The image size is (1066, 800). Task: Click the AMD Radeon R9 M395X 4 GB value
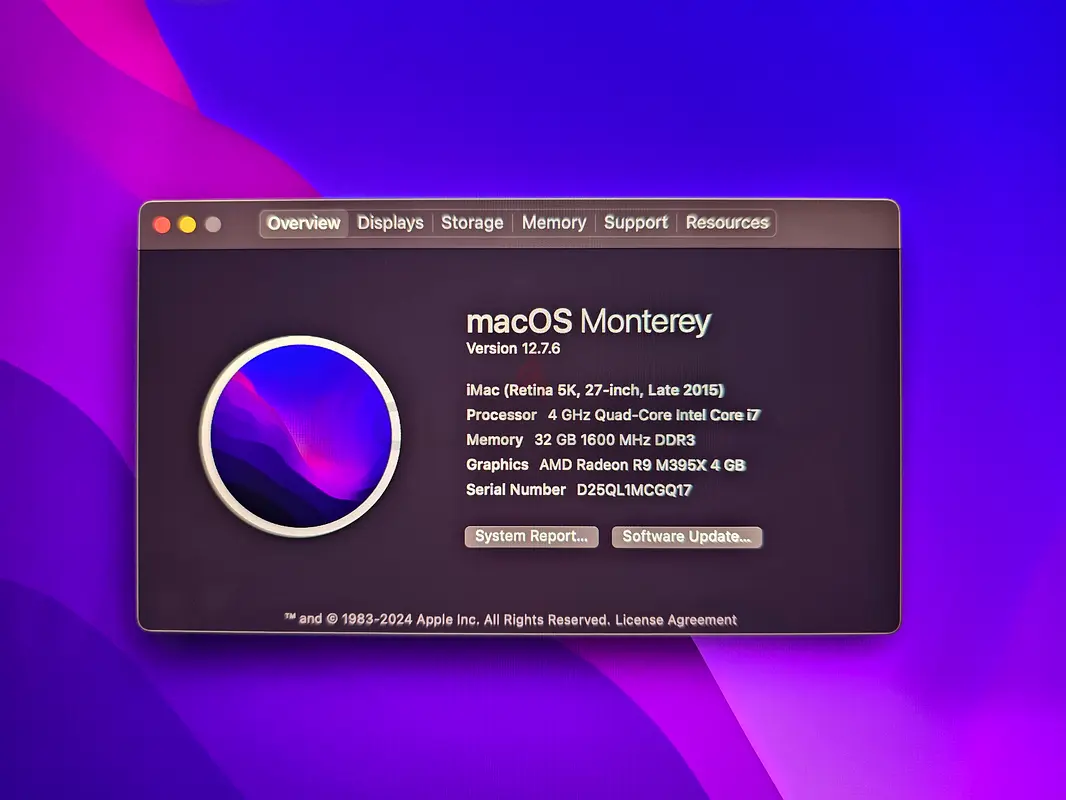pos(642,466)
